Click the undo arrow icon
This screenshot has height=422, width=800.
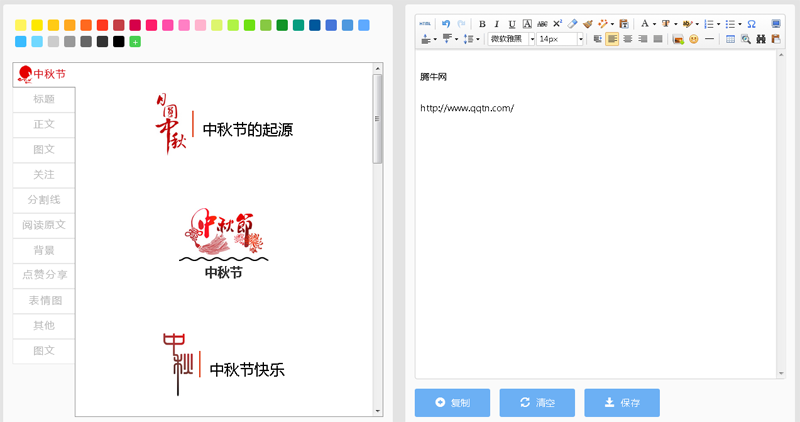[x=446, y=23]
